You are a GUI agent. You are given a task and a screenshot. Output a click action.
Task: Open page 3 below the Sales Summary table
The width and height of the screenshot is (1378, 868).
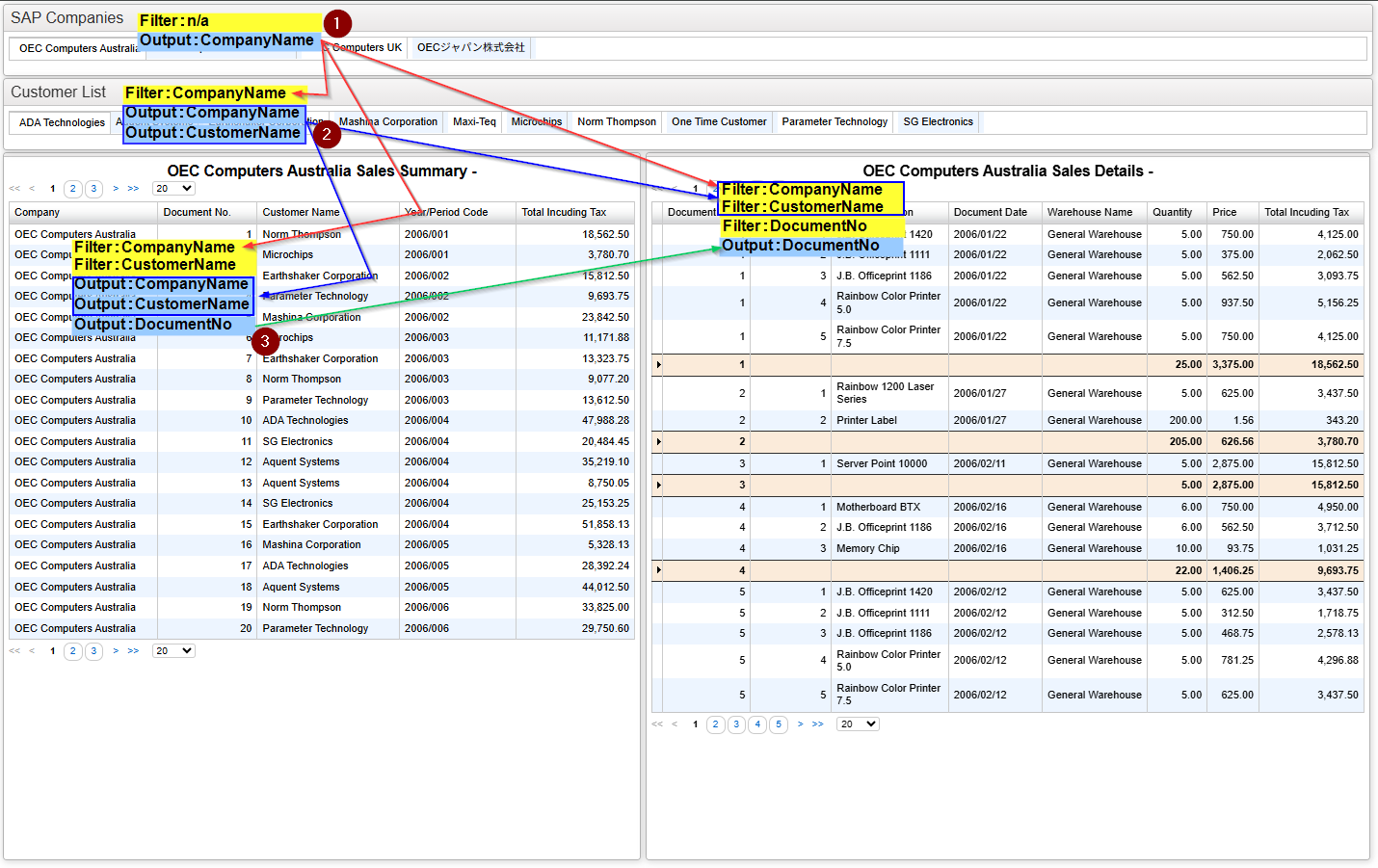tap(94, 651)
